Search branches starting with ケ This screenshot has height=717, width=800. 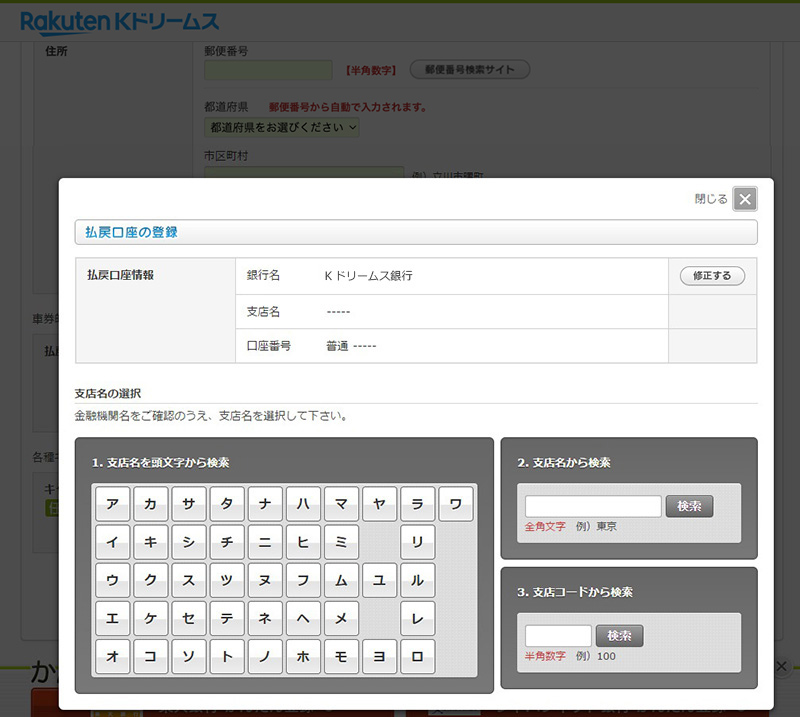tap(151, 619)
